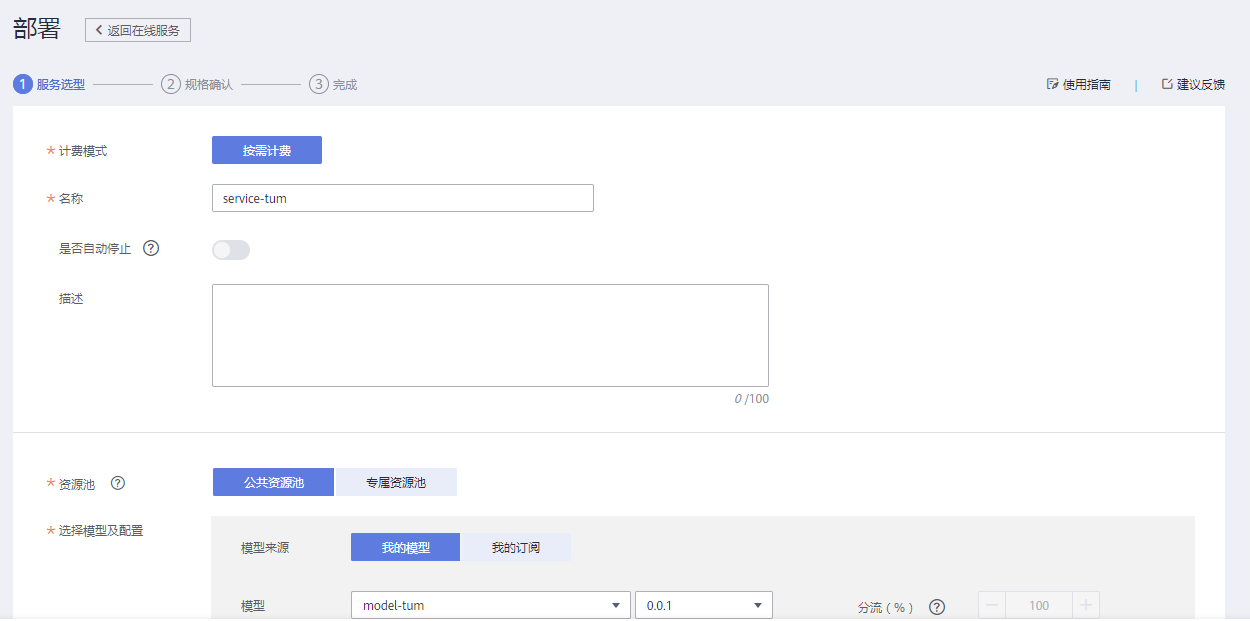The height and width of the screenshot is (621, 1250).
Task: Click the help icon next to 资源池
Action: tap(118, 483)
